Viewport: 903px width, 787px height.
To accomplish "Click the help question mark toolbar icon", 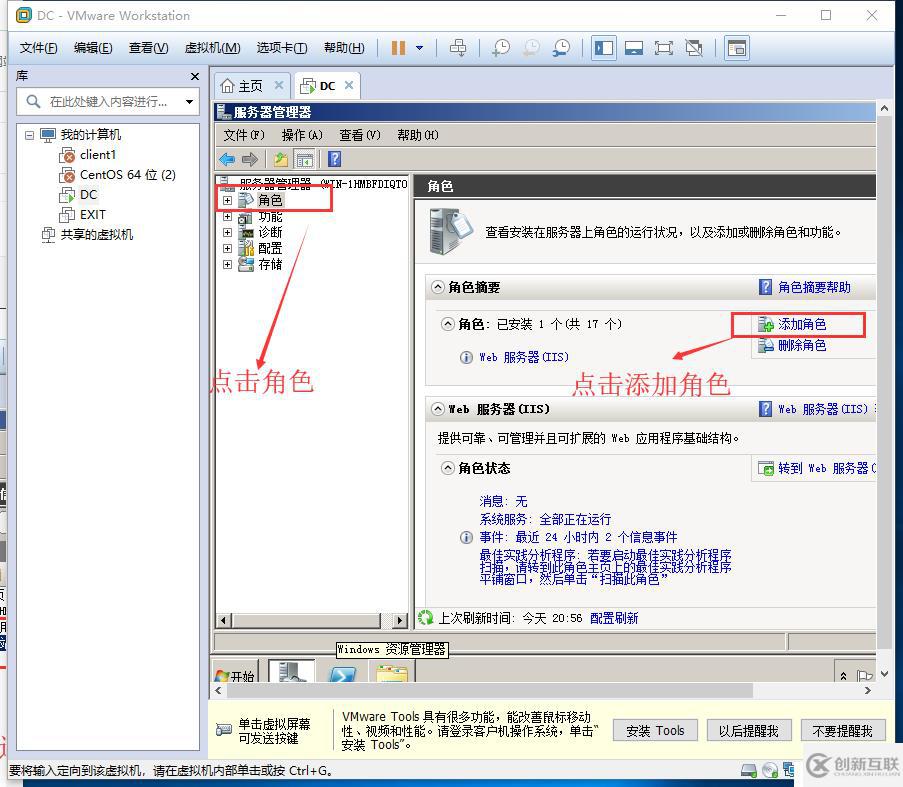I will click(335, 159).
